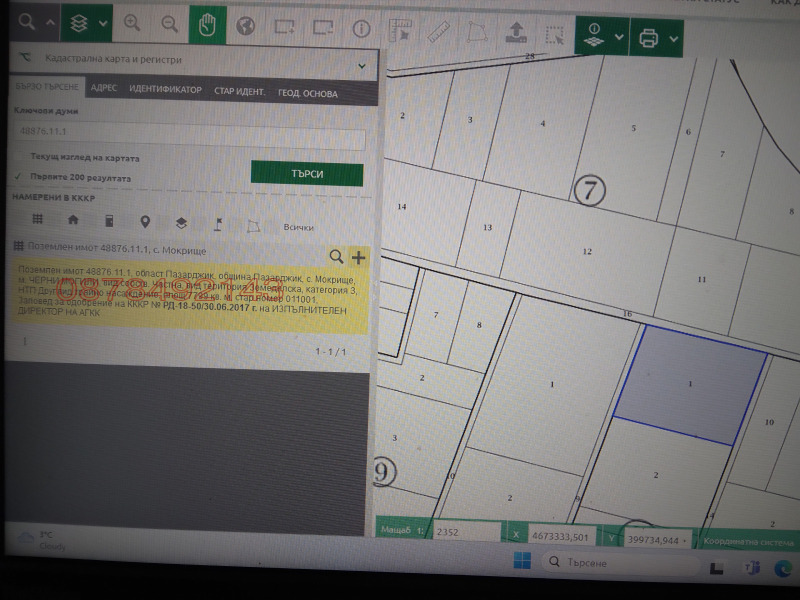The height and width of the screenshot is (600, 800).
Task: Click the info identify tool in toolbar
Action: point(361,29)
